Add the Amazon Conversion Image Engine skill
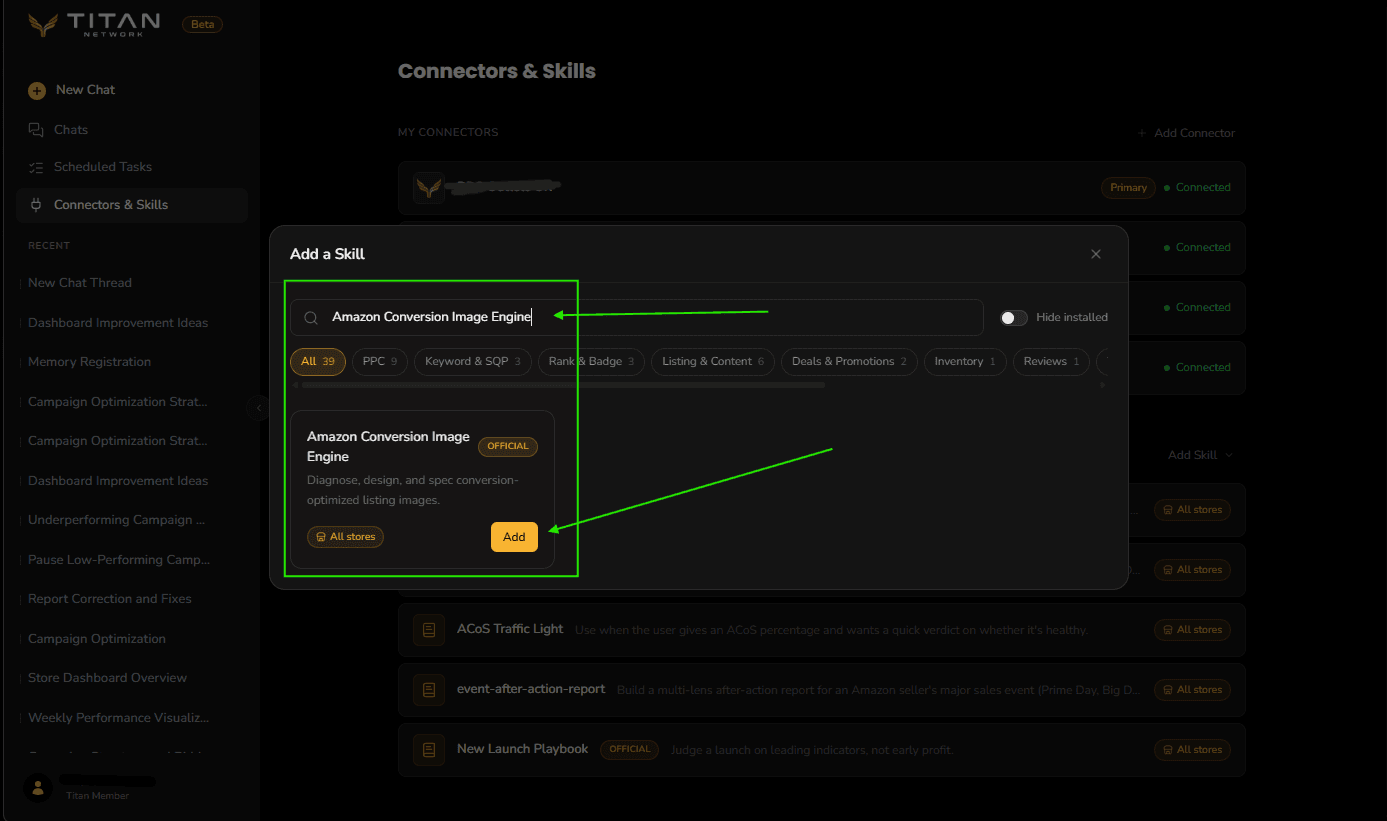Screen dimensions: 1387x821 pyautogui.click(x=514, y=537)
